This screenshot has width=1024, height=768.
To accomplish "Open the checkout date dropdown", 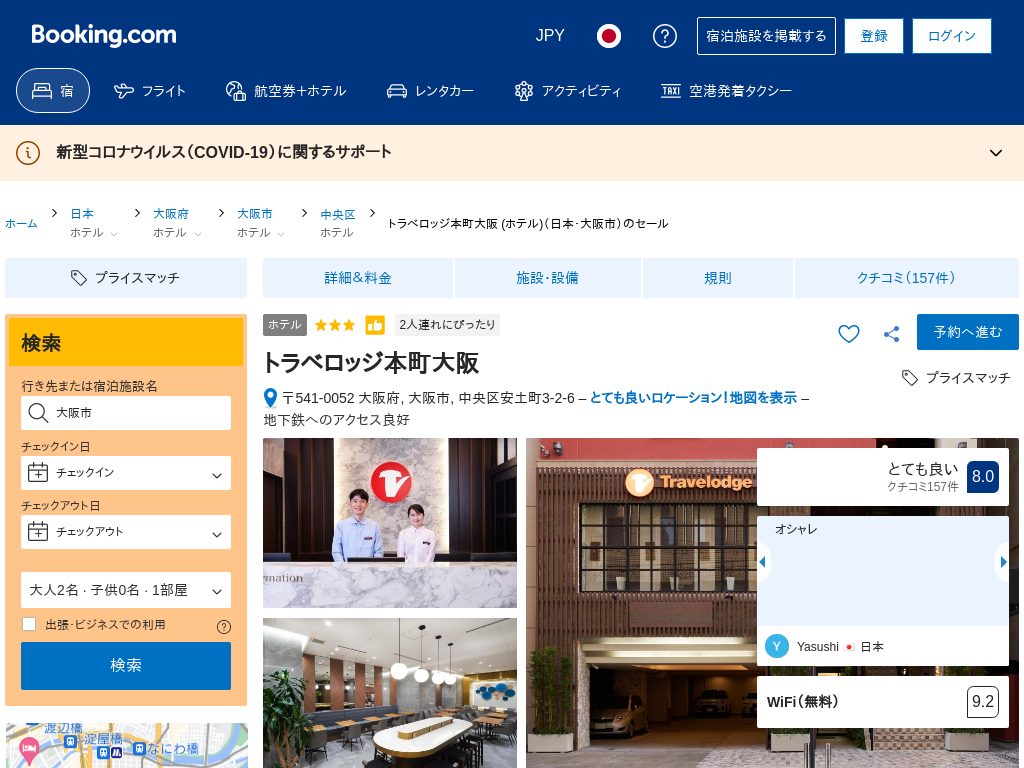I will tap(126, 532).
